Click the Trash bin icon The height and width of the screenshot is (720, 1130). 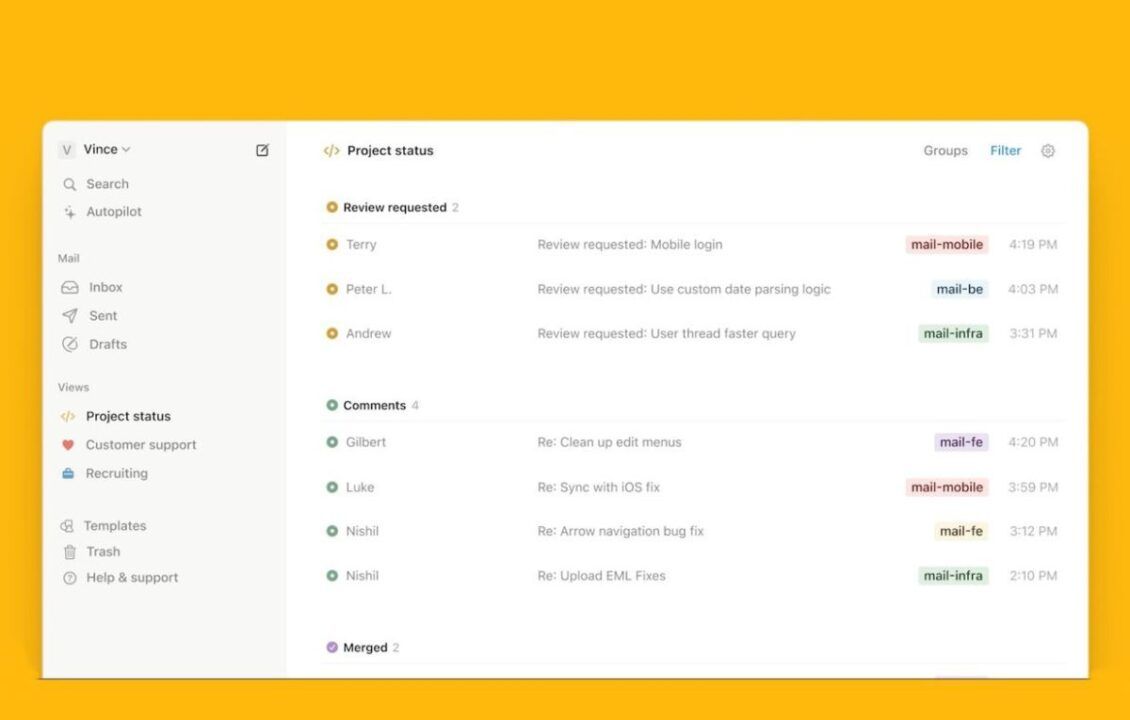pos(69,552)
